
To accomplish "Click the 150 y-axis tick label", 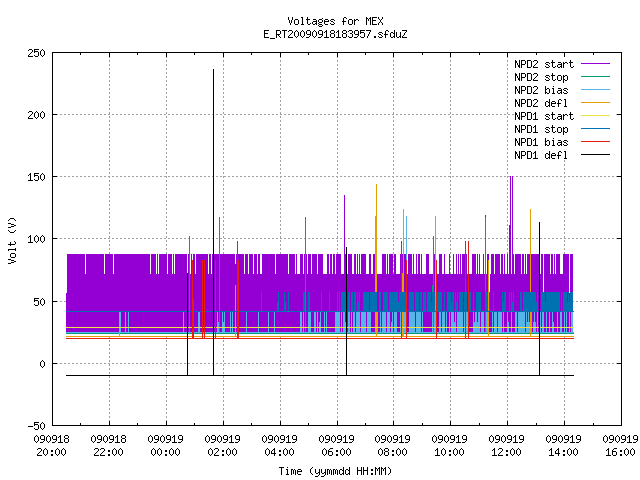I will (x=37, y=177).
